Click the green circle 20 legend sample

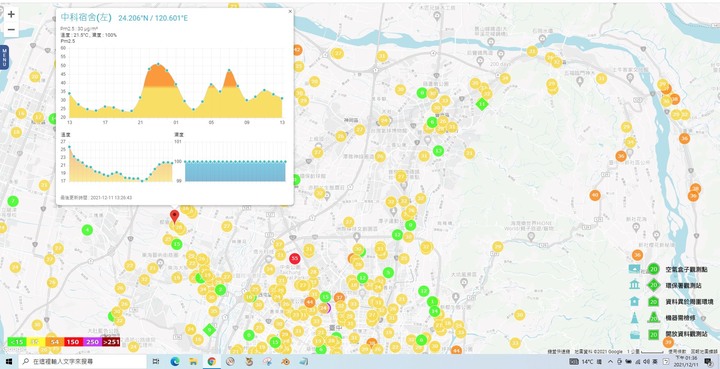653,269
